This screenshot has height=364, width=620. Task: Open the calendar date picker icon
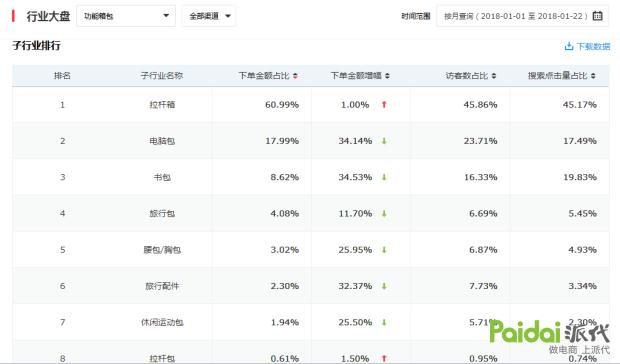click(597, 16)
